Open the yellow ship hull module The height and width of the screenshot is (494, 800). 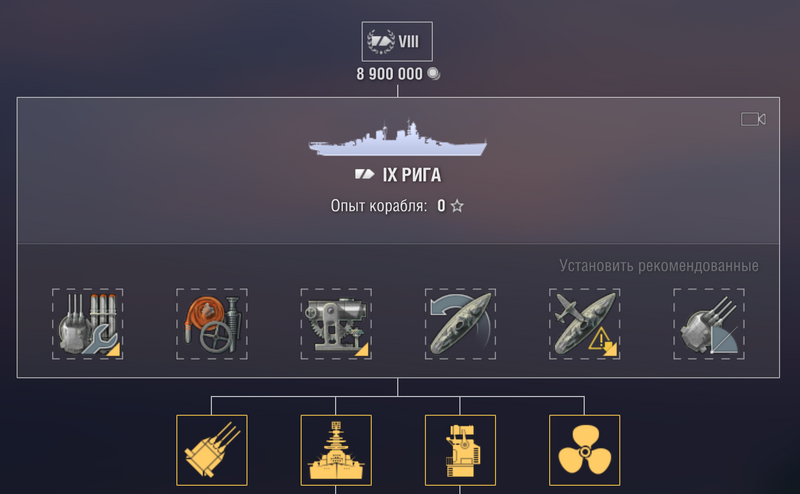(336, 450)
